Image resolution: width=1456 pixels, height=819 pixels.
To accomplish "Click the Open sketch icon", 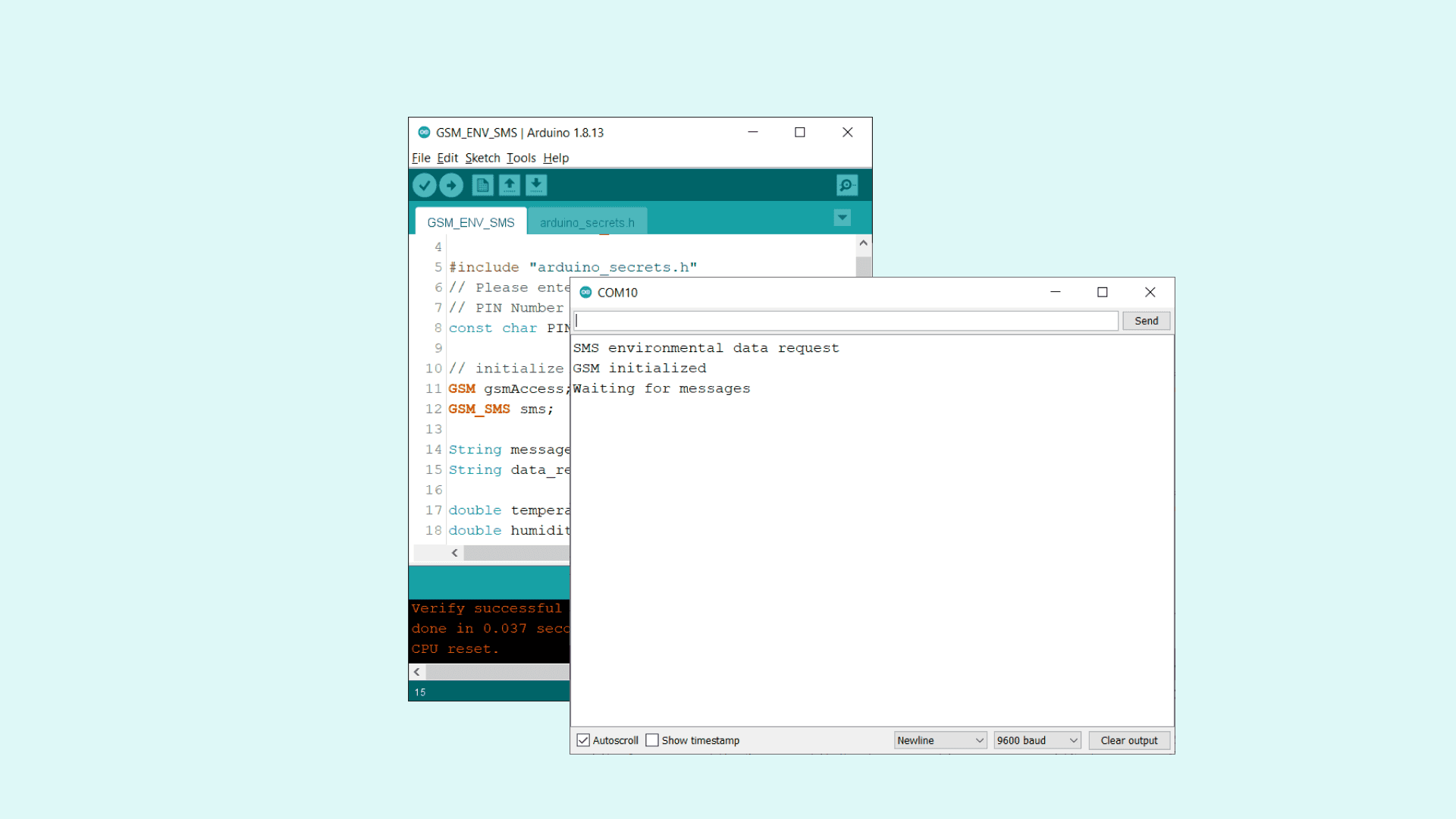I will click(510, 185).
